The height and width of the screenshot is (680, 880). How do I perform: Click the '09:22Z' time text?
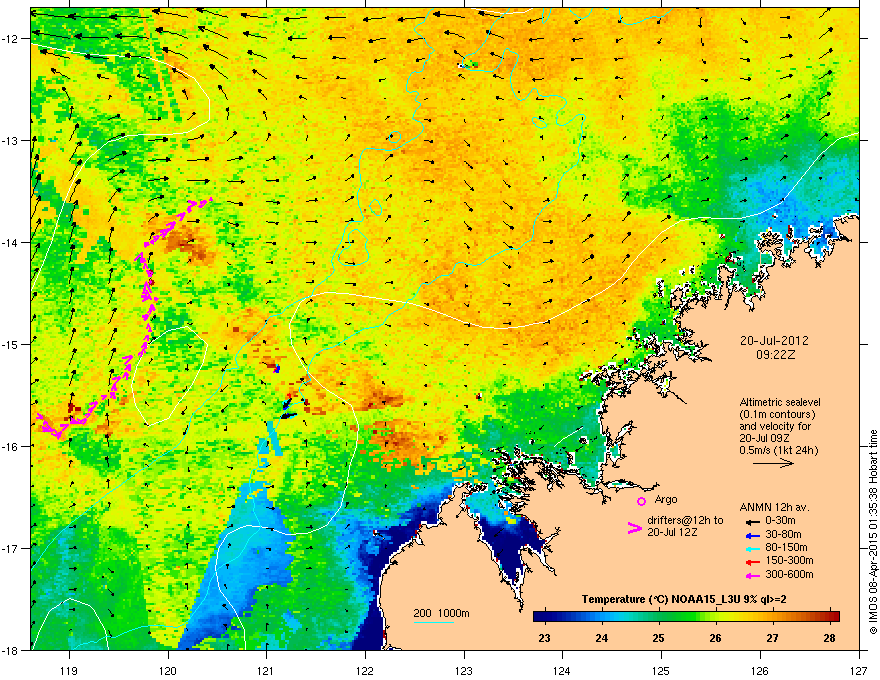pyautogui.click(x=775, y=355)
